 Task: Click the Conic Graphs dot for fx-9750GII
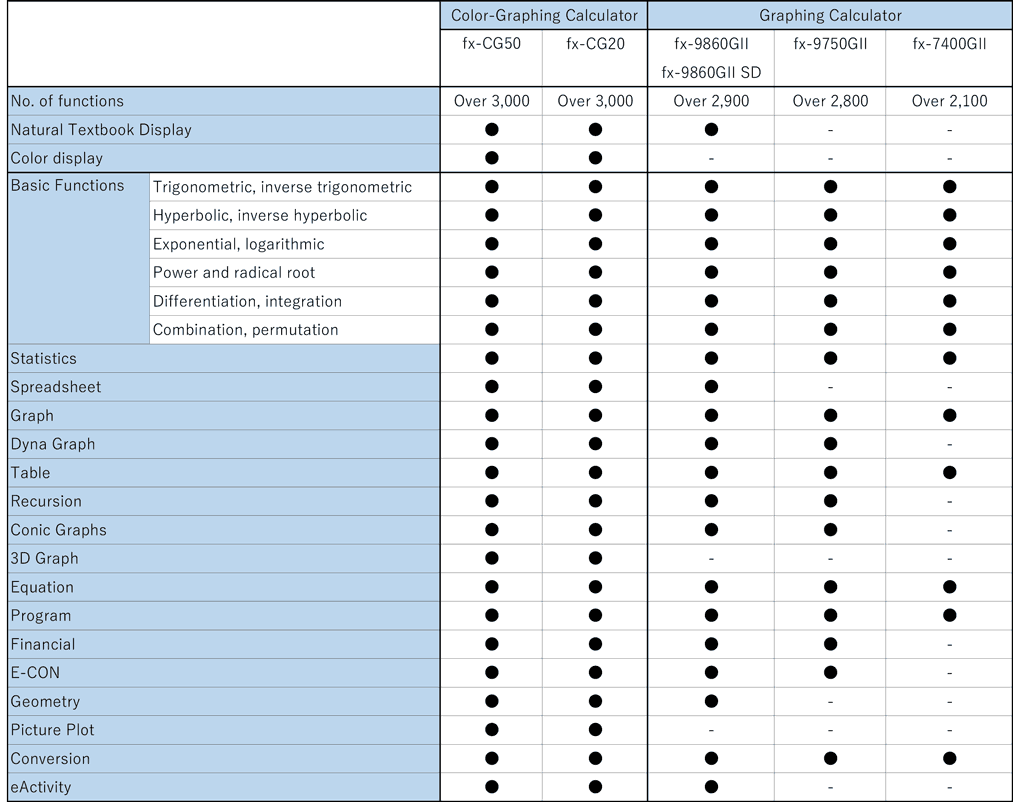click(830, 530)
